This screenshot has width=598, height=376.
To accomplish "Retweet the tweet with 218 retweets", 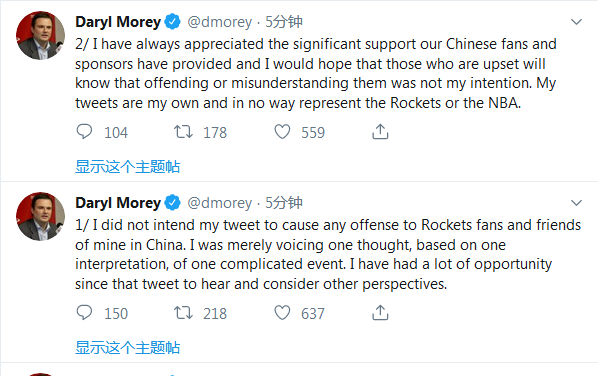I will pos(183,313).
